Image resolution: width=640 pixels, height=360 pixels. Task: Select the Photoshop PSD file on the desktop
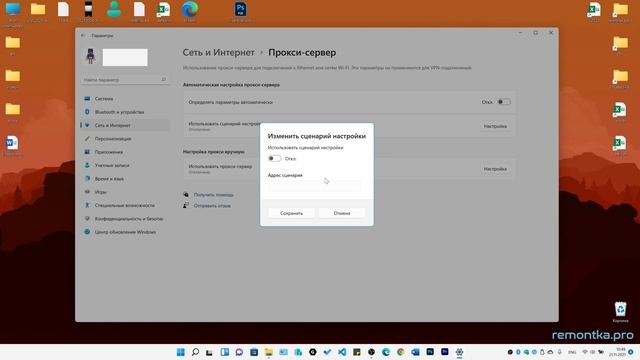[x=241, y=10]
